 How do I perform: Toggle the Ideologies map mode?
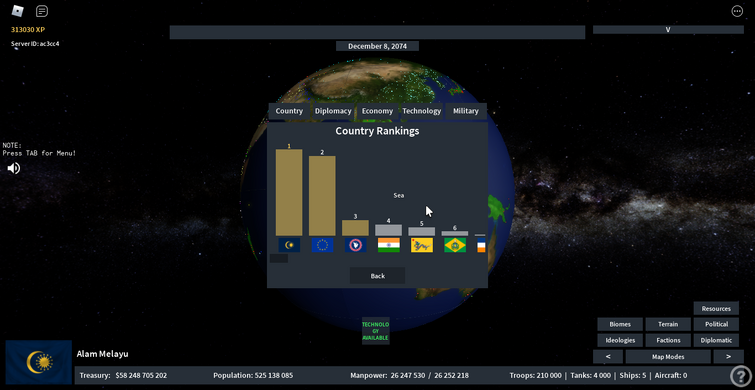(620, 340)
